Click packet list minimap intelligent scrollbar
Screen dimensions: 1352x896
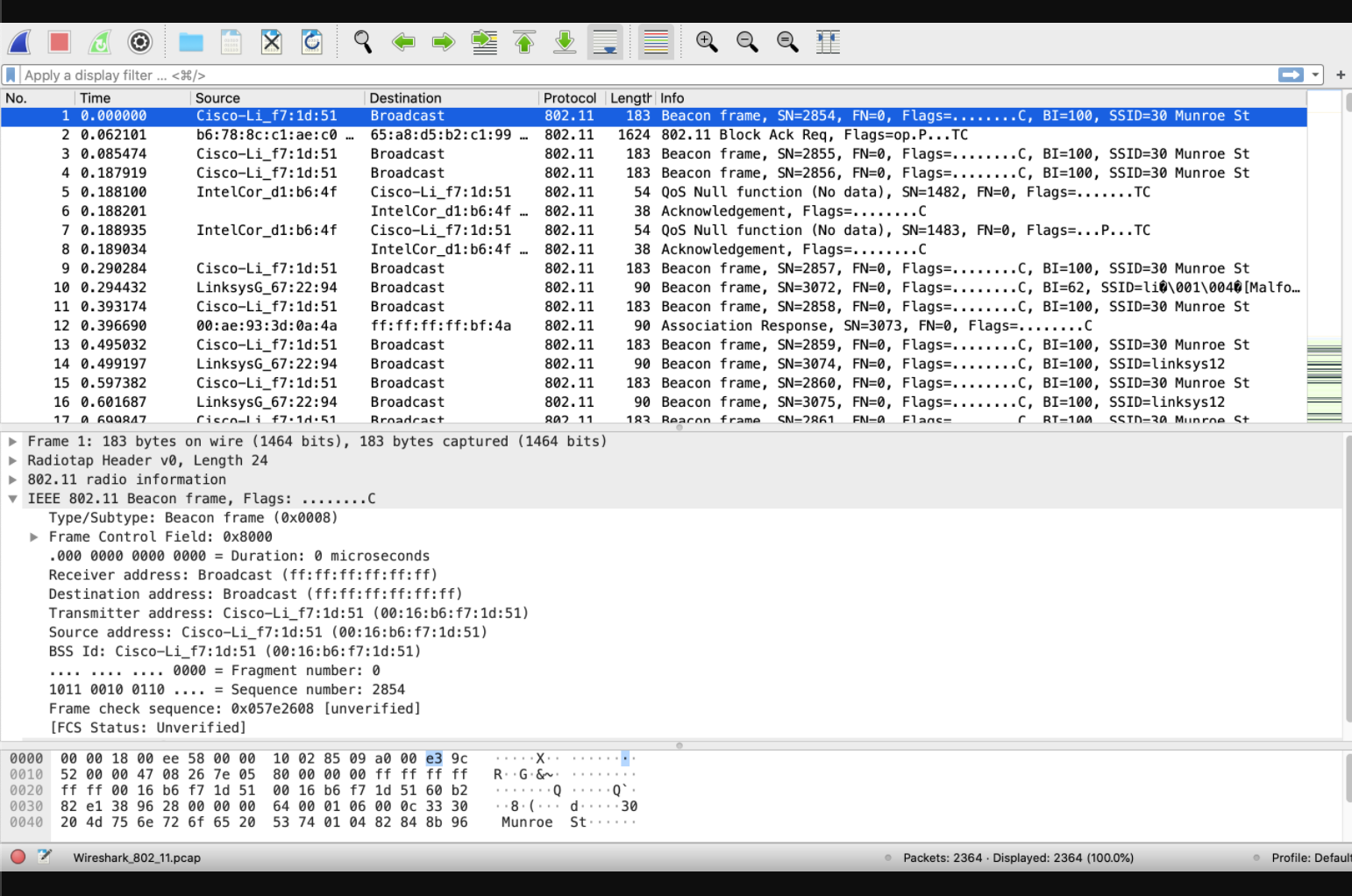point(1324,259)
